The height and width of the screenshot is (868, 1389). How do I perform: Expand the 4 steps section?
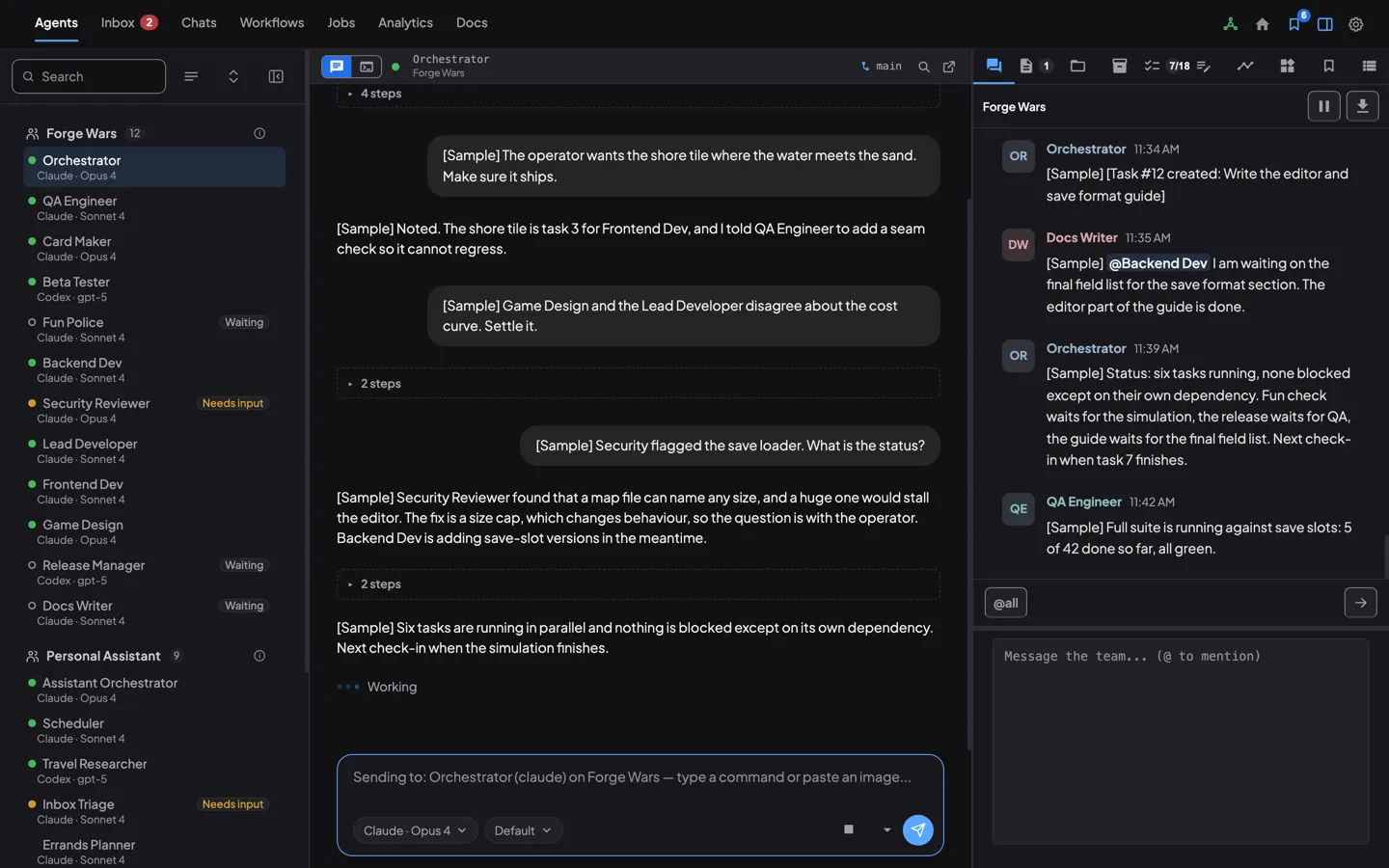click(x=638, y=94)
